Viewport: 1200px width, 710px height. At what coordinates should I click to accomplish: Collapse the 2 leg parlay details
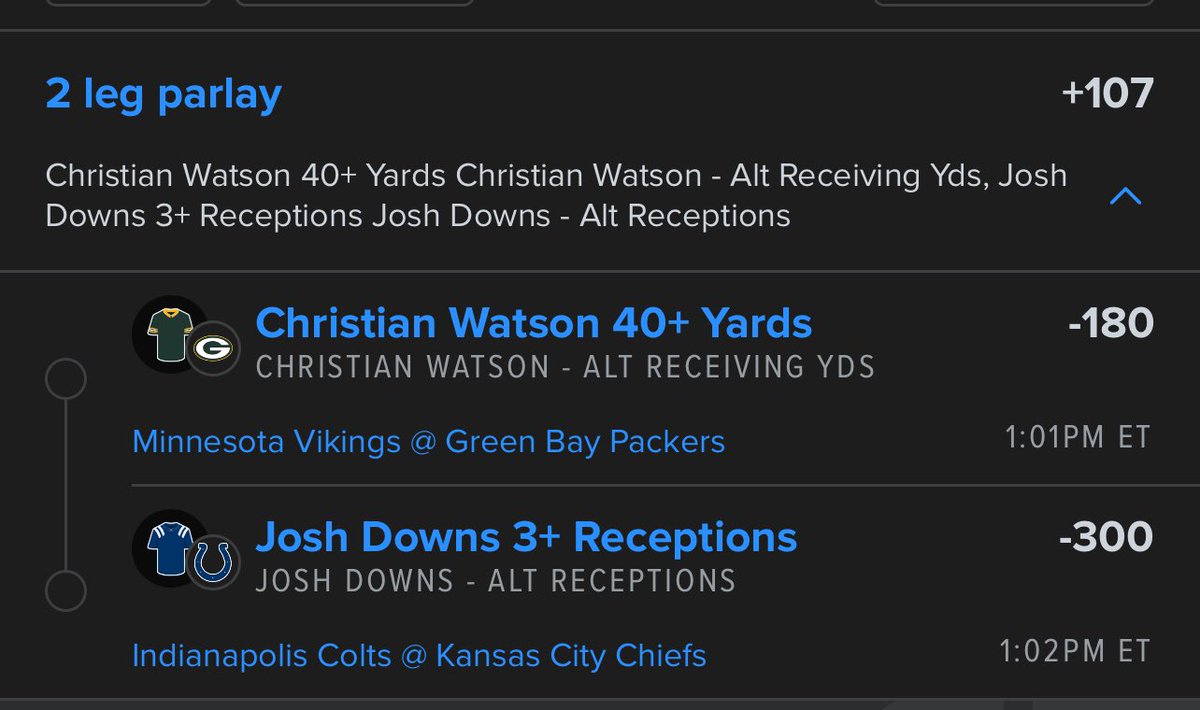click(1125, 196)
